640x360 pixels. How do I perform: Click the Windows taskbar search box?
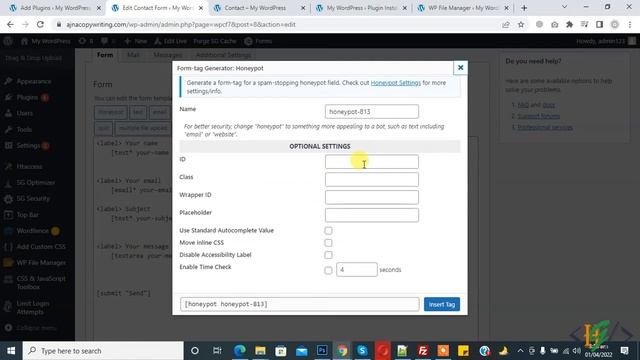coord(103,351)
